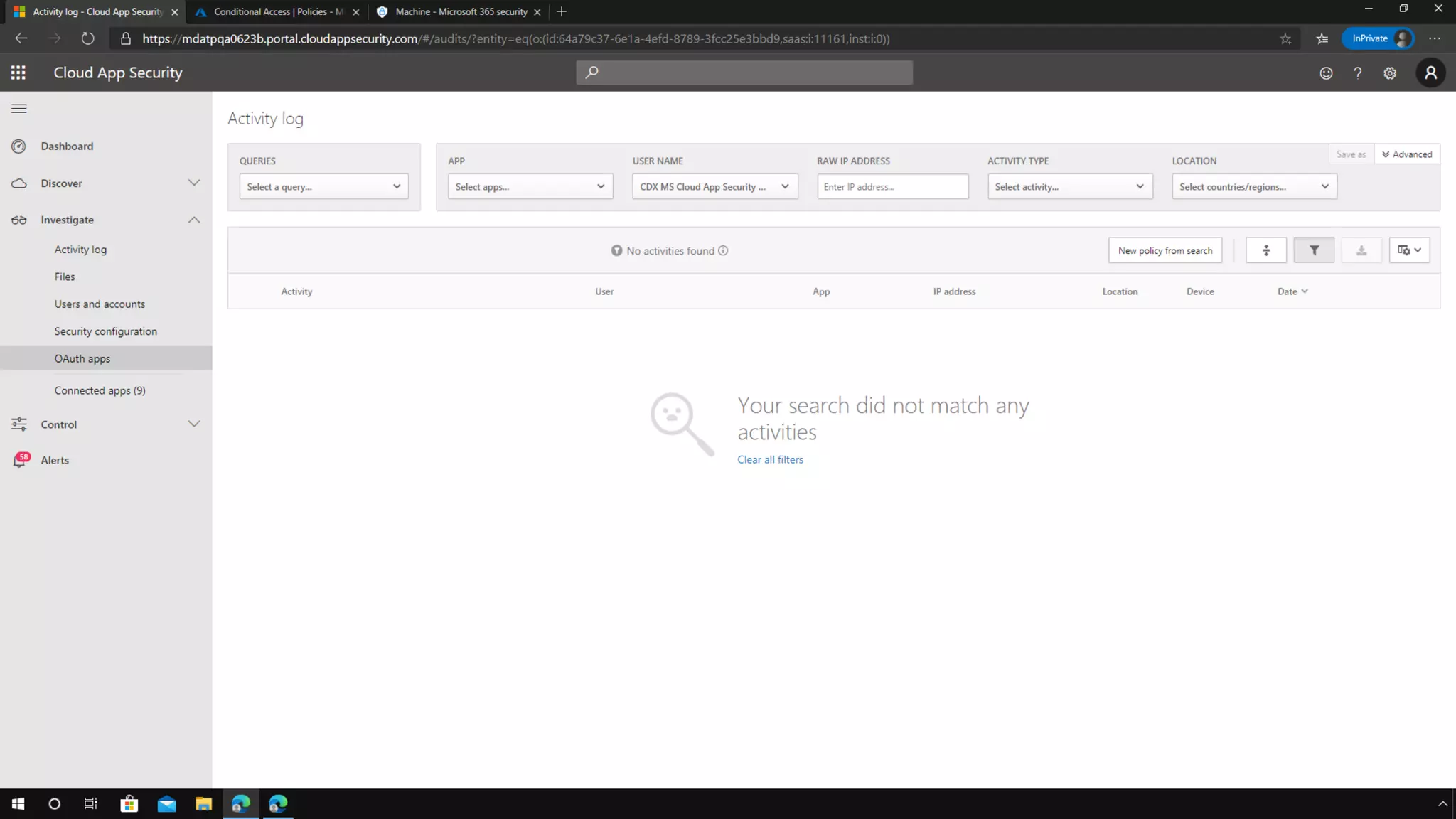Click New policy from search button
Viewport: 1456px width, 819px height.
pos(1165,250)
